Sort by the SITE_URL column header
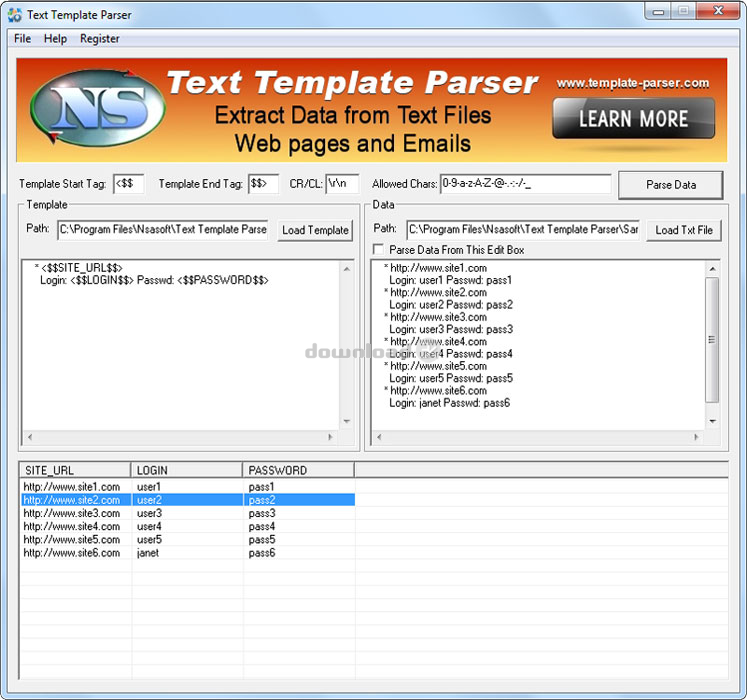Image resolution: width=747 pixels, height=700 pixels. 75,470
